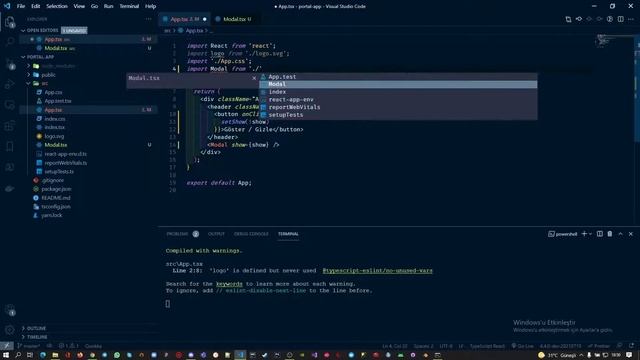Maximize the terminal panel size
Viewport: 640px width, 360px height.
click(620, 234)
